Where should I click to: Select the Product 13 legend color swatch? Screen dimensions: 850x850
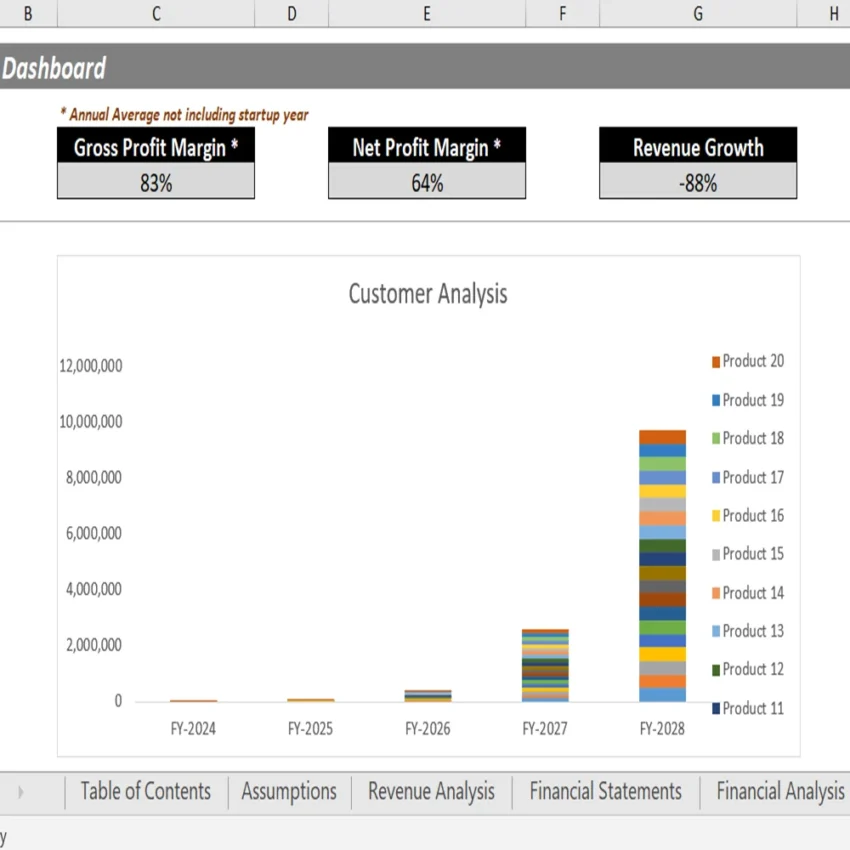[x=712, y=631]
